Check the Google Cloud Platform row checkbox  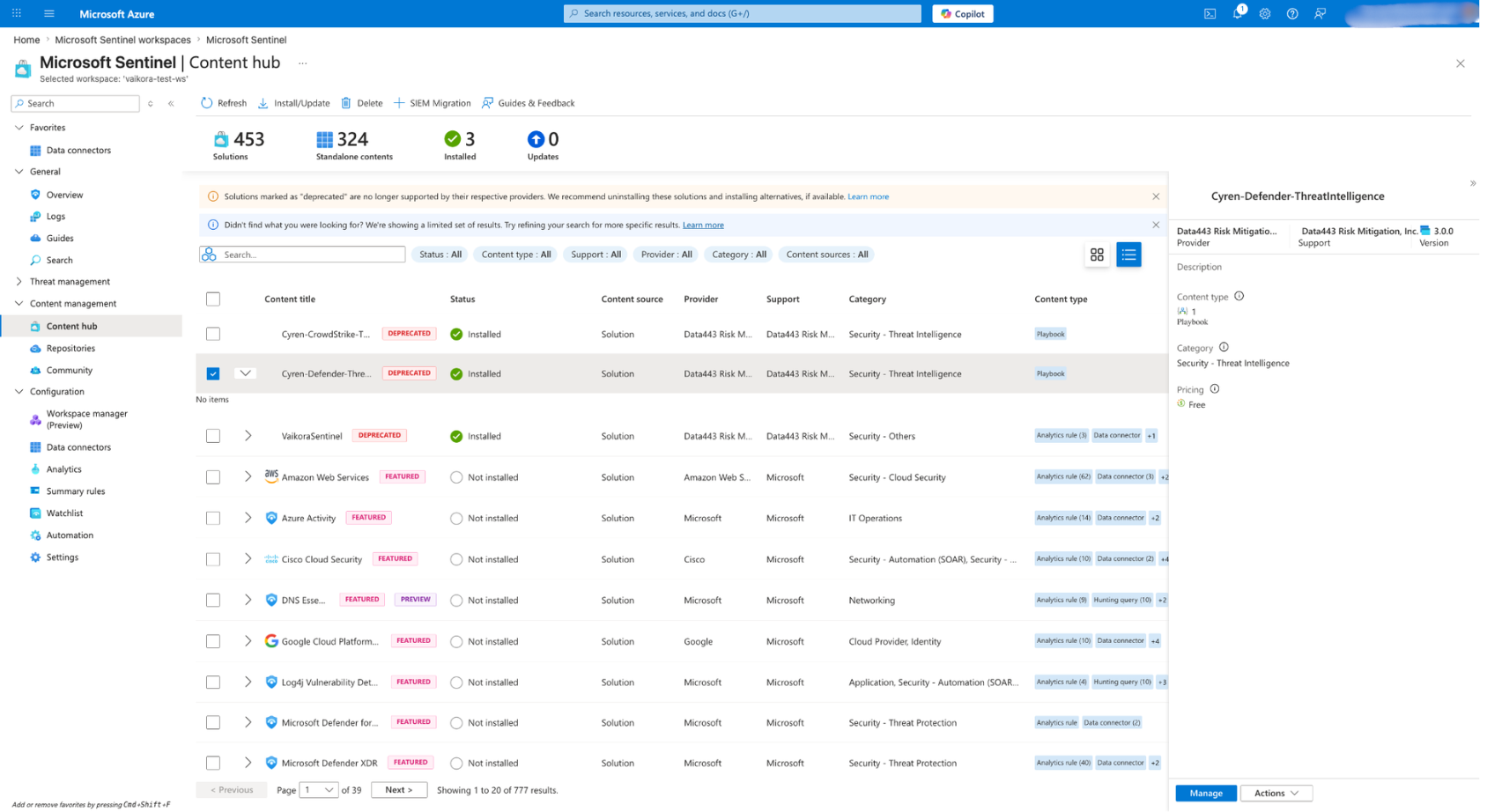click(213, 641)
